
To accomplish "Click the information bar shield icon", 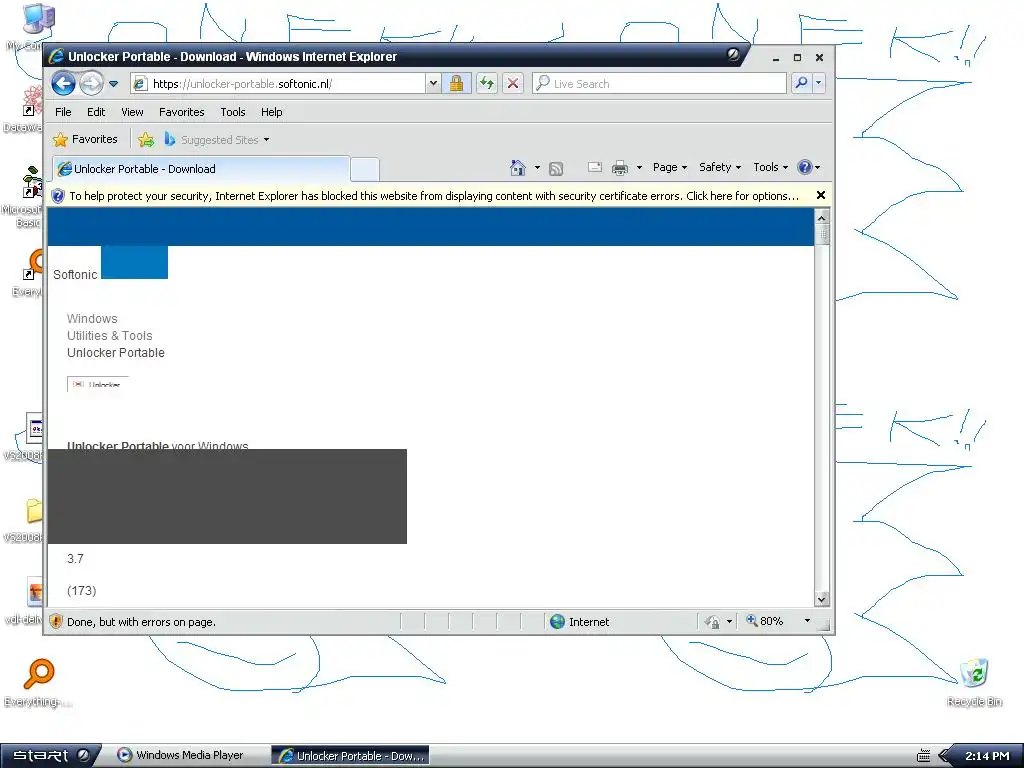I will pyautogui.click(x=58, y=196).
